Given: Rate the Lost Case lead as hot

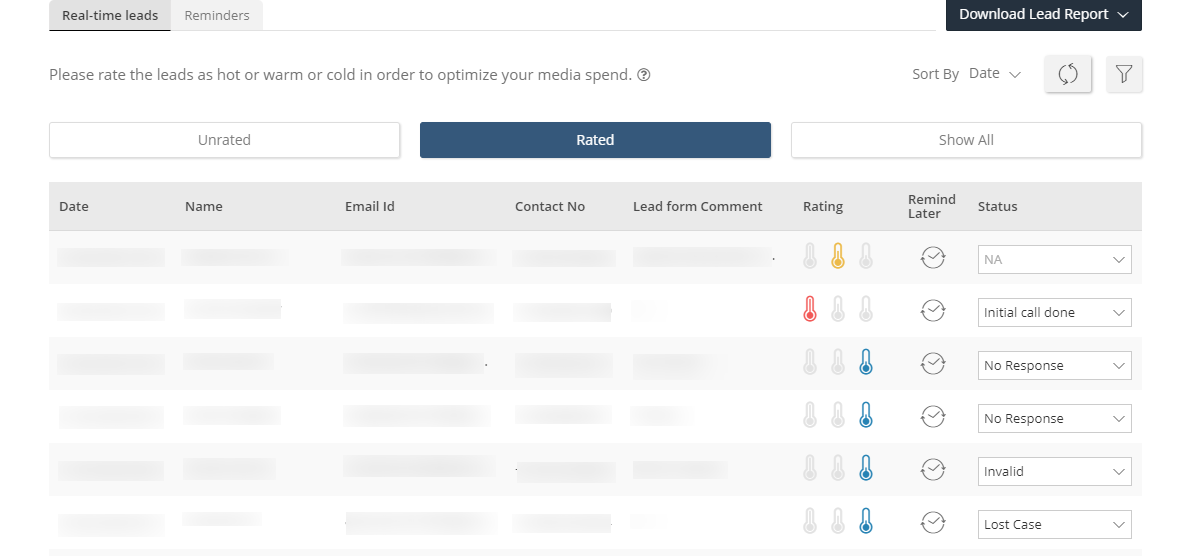Looking at the screenshot, I should coord(810,521).
